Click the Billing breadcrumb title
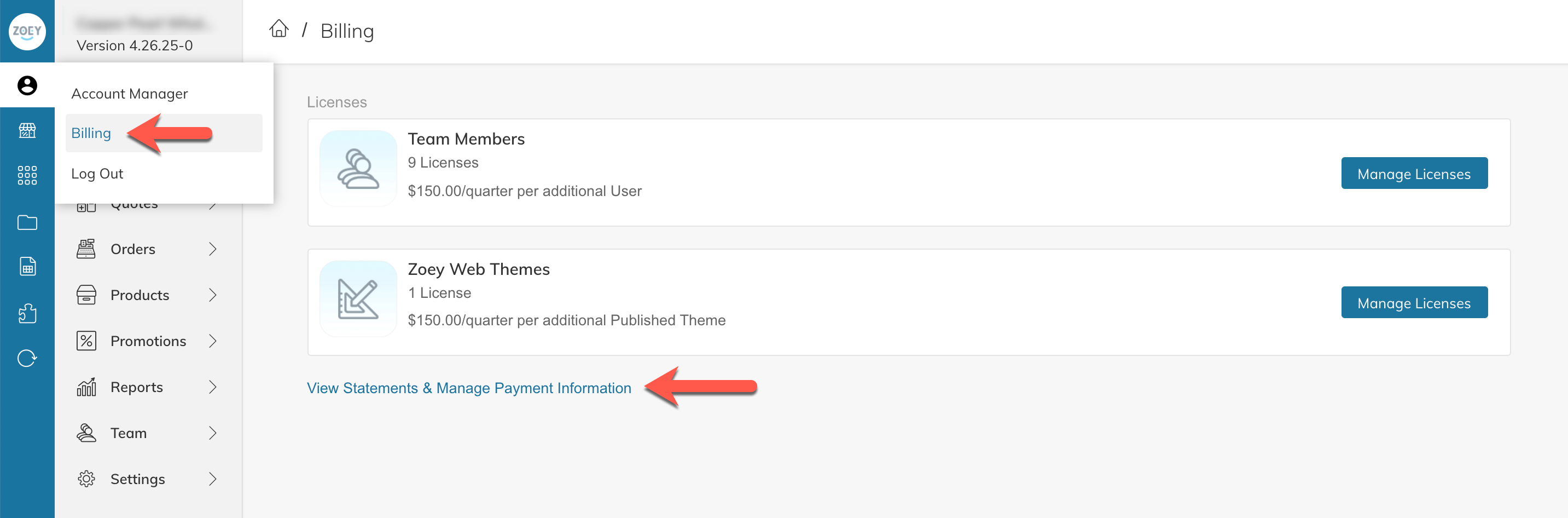Viewport: 1568px width, 518px height. click(347, 31)
